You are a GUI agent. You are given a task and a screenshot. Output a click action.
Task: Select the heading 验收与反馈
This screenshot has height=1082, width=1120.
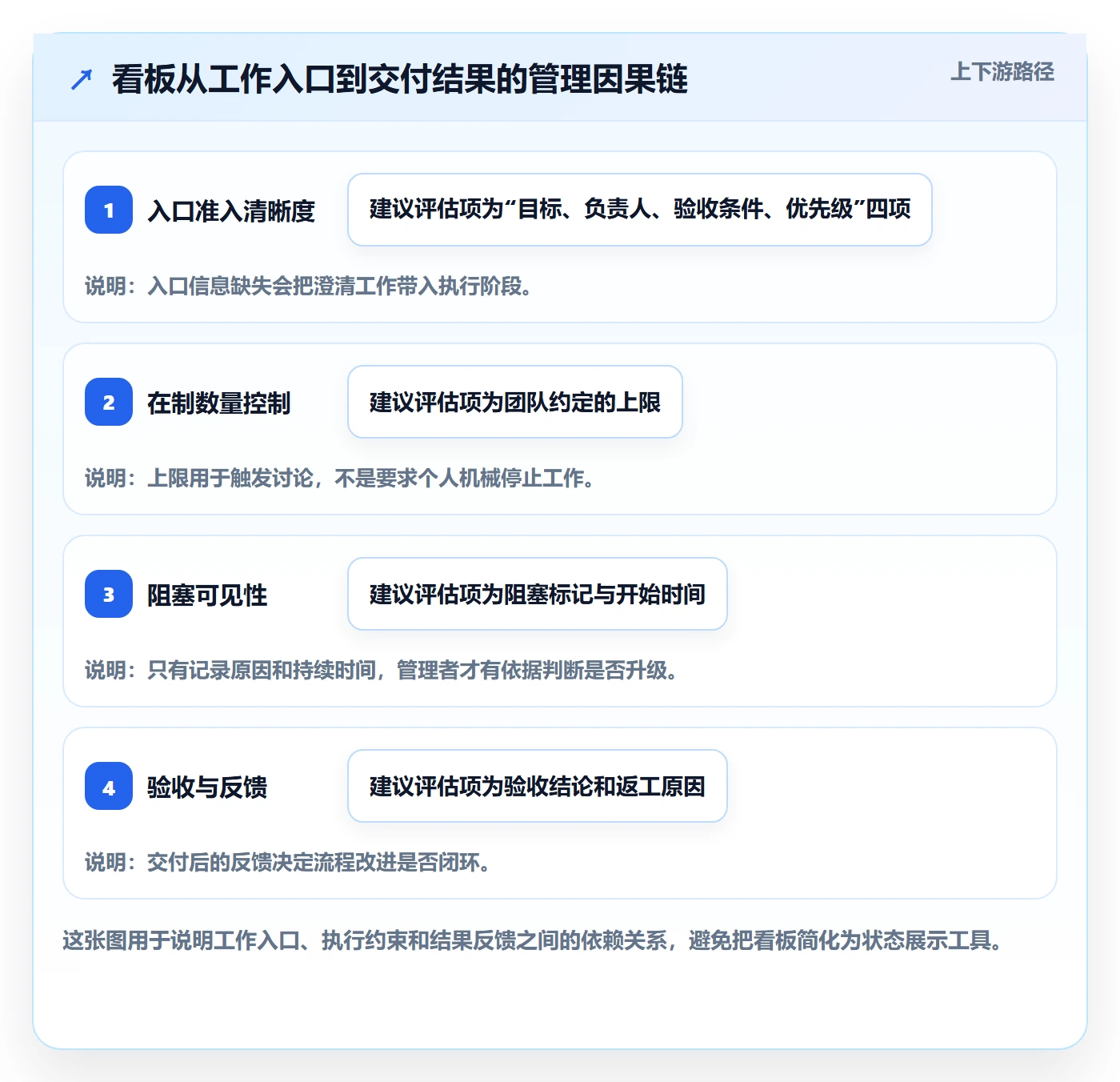(x=207, y=787)
